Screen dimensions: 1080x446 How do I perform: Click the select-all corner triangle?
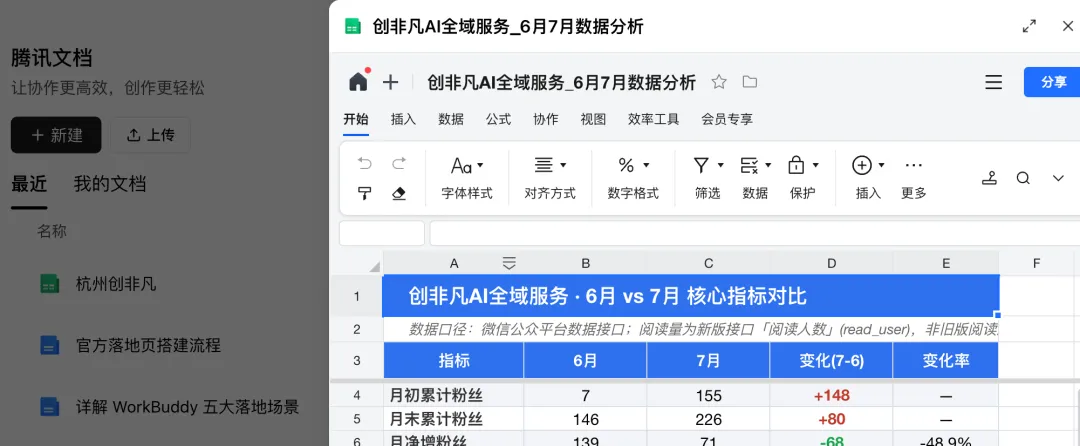(375, 266)
